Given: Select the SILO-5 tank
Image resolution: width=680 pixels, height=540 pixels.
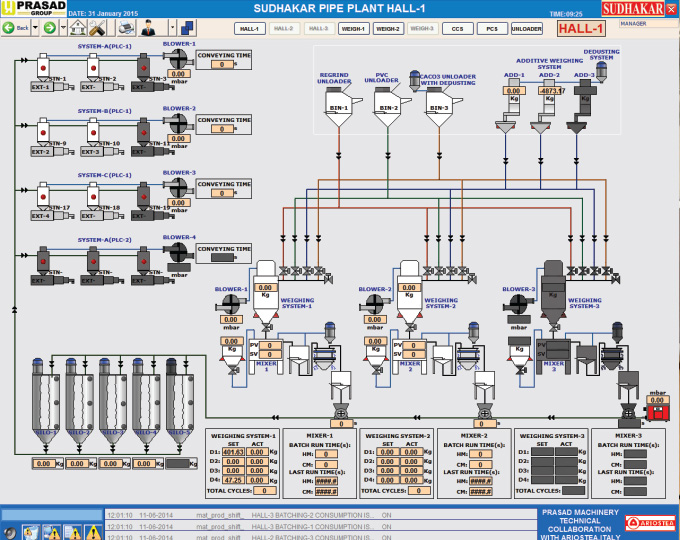Looking at the screenshot, I should pyautogui.click(x=180, y=401).
